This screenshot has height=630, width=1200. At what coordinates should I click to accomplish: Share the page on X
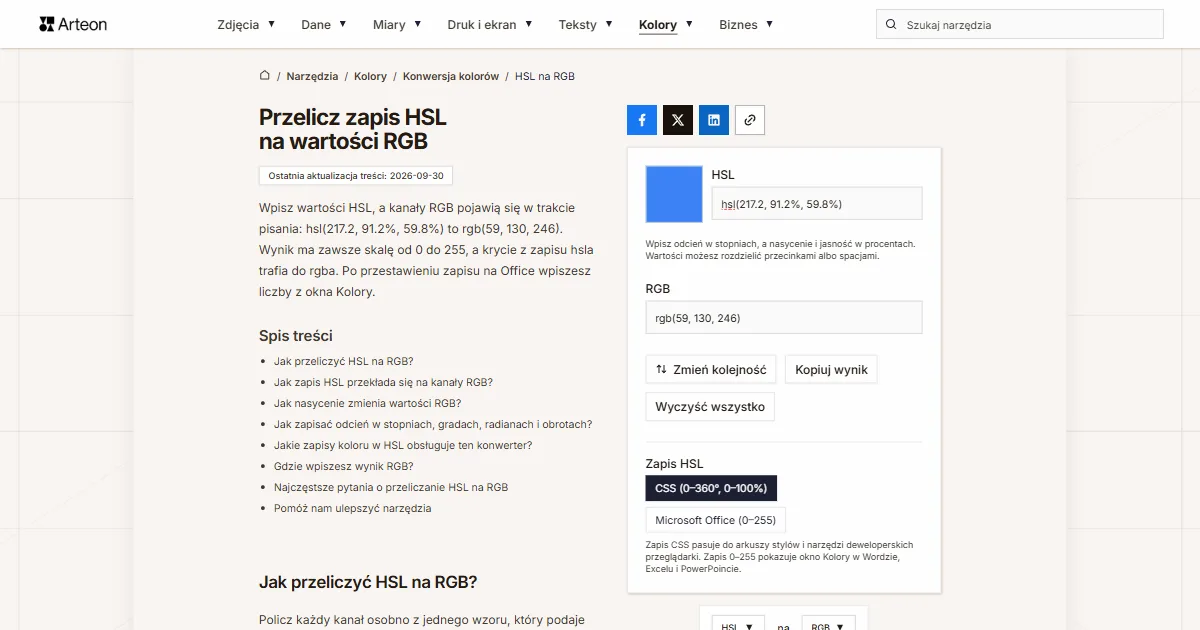678,120
